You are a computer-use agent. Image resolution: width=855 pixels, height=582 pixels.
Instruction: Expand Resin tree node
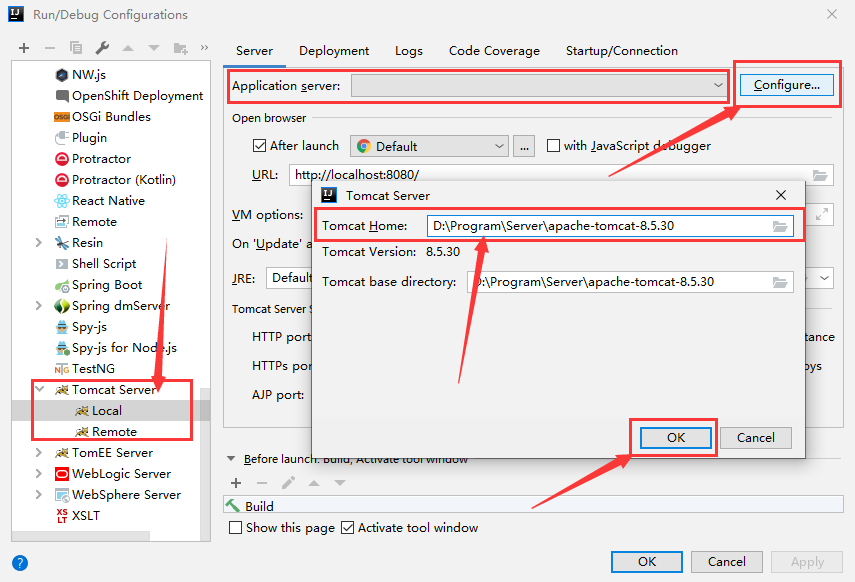[39, 243]
